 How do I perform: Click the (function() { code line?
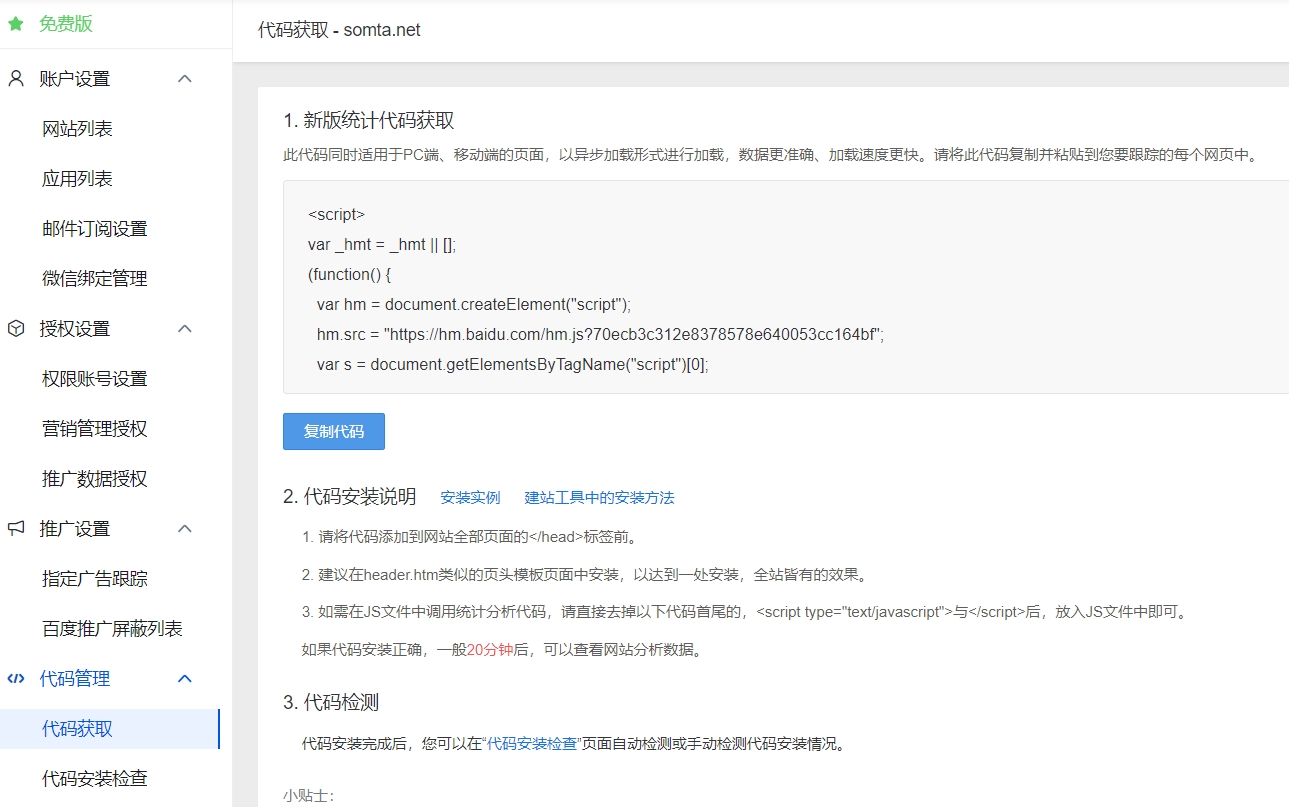[x=349, y=274]
